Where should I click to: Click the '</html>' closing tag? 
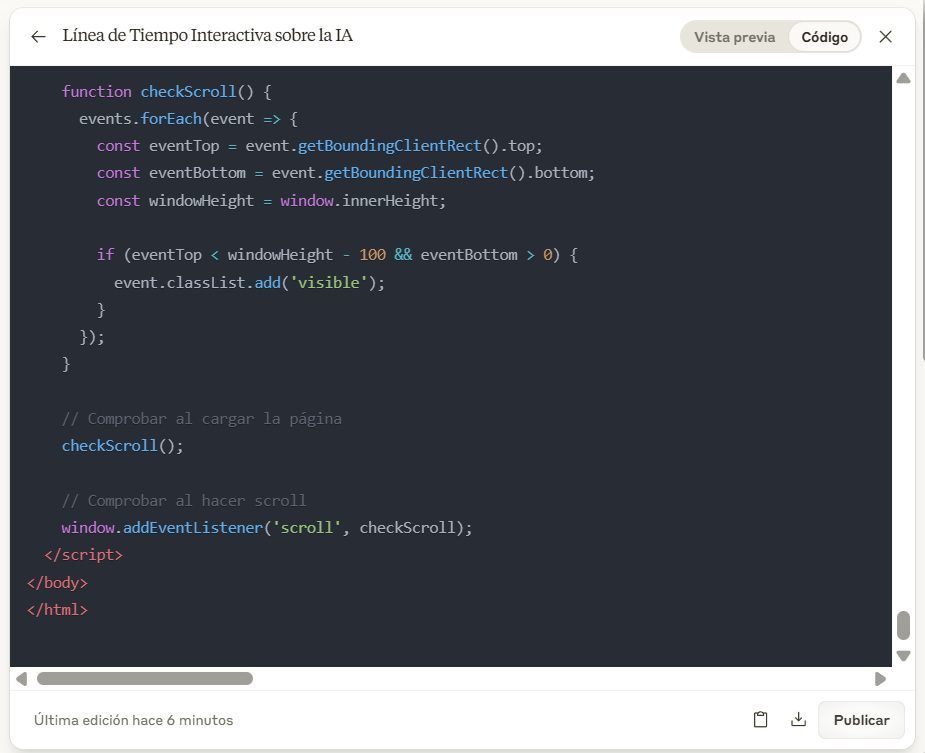click(57, 610)
